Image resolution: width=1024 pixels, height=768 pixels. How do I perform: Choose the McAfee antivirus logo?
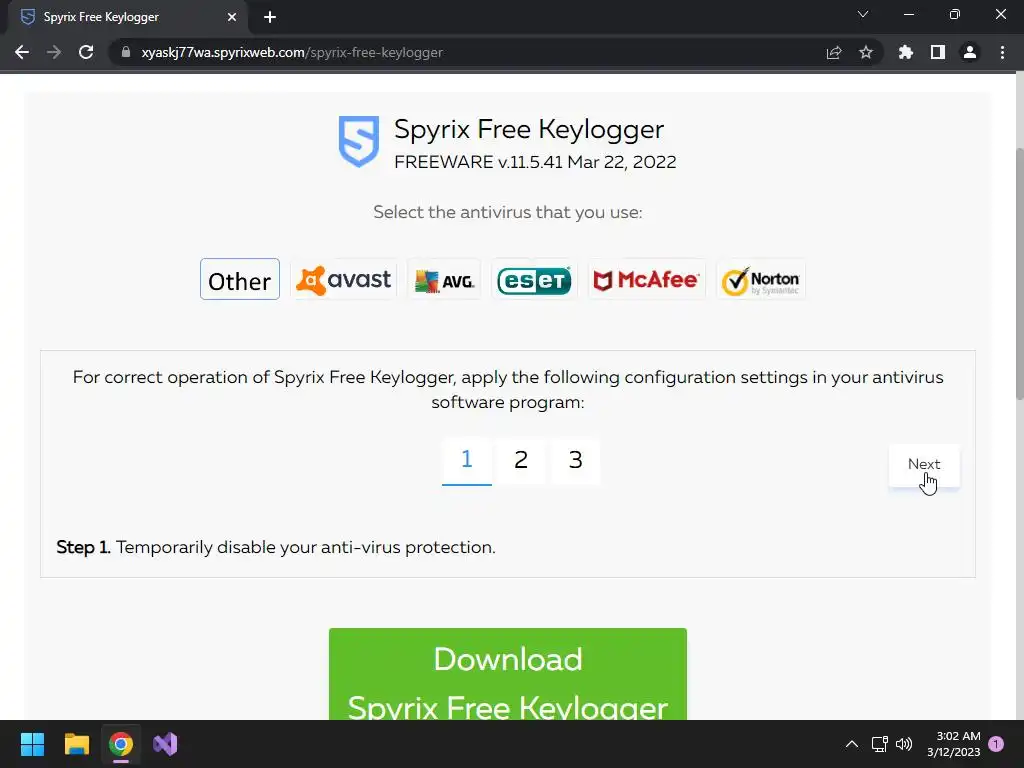[x=647, y=280]
